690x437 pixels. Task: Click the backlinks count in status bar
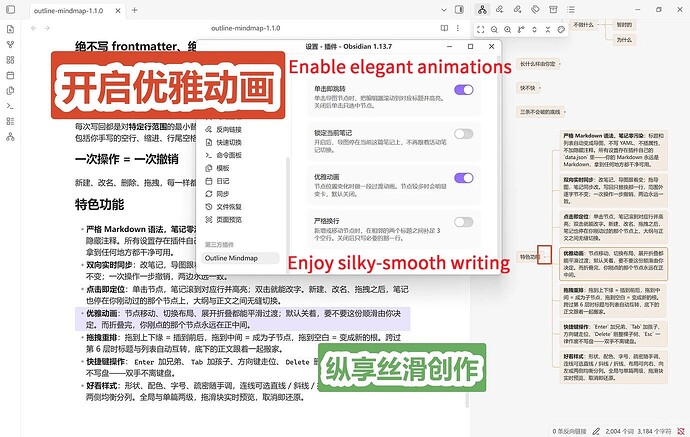tap(569, 431)
